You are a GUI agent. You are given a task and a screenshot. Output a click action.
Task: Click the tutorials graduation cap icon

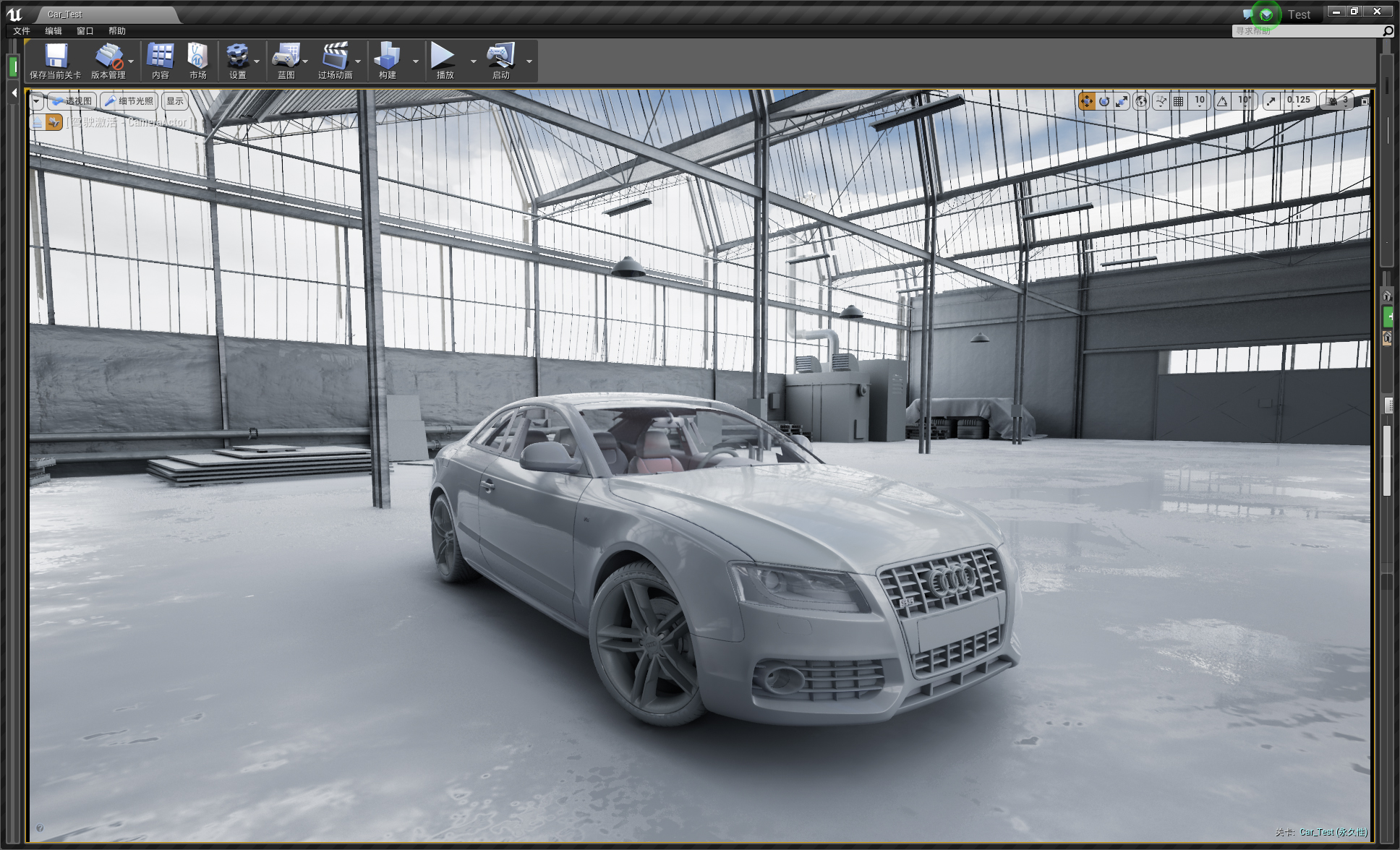click(x=1266, y=14)
